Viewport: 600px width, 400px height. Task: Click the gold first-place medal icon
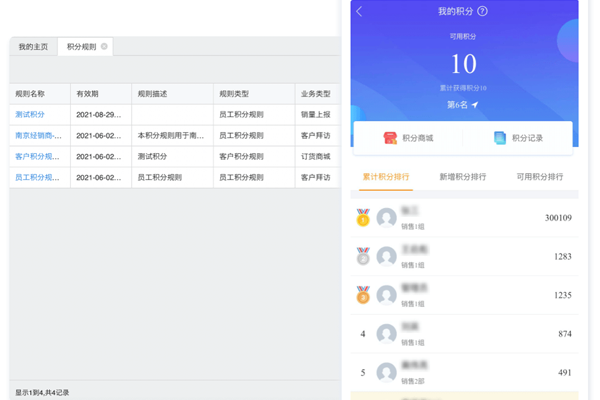[x=363, y=218]
